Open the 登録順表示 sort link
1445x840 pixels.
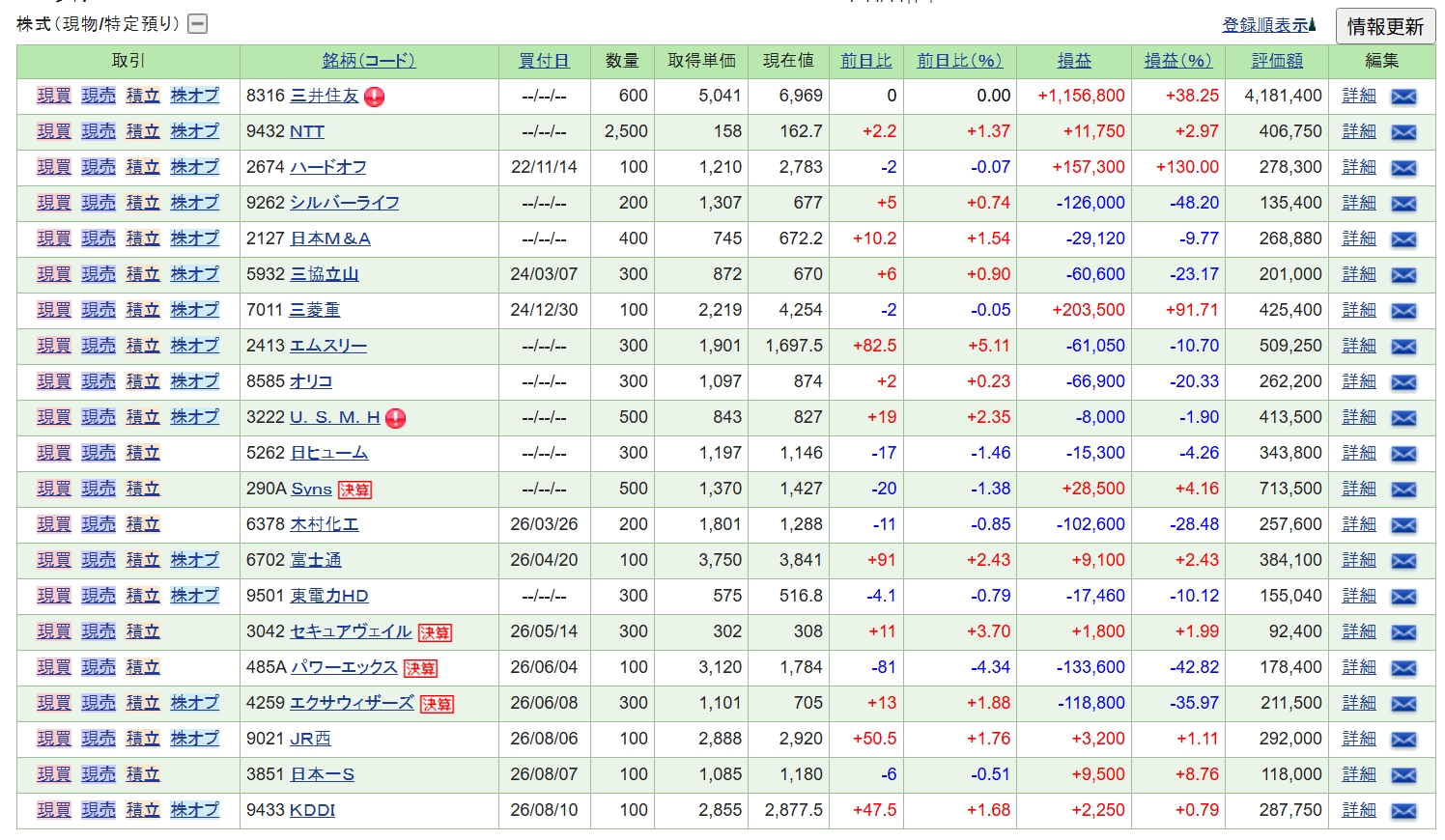(x=1269, y=25)
